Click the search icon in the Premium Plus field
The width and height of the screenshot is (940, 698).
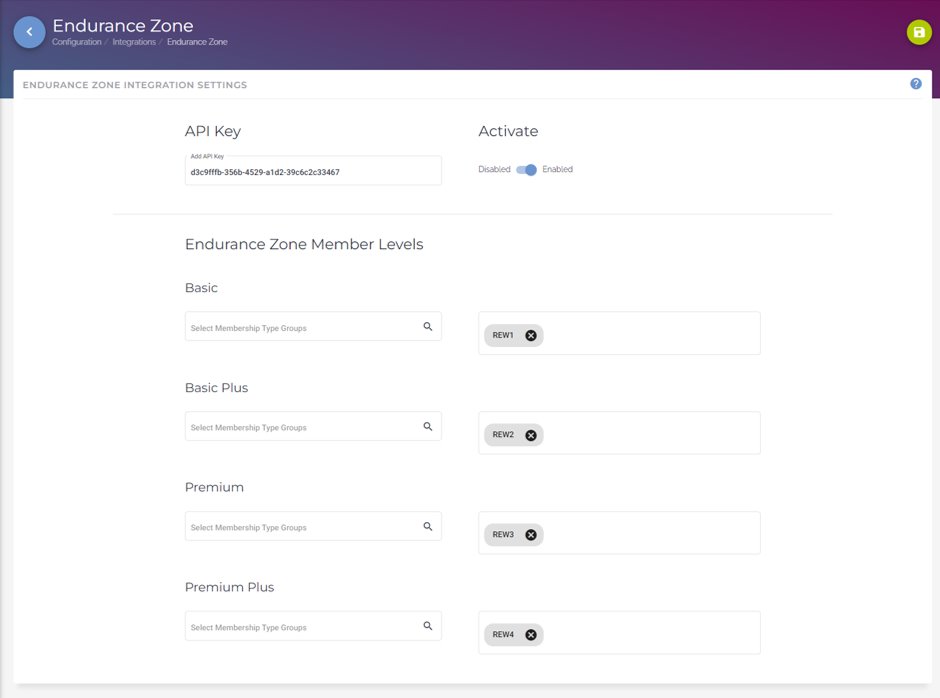click(427, 625)
